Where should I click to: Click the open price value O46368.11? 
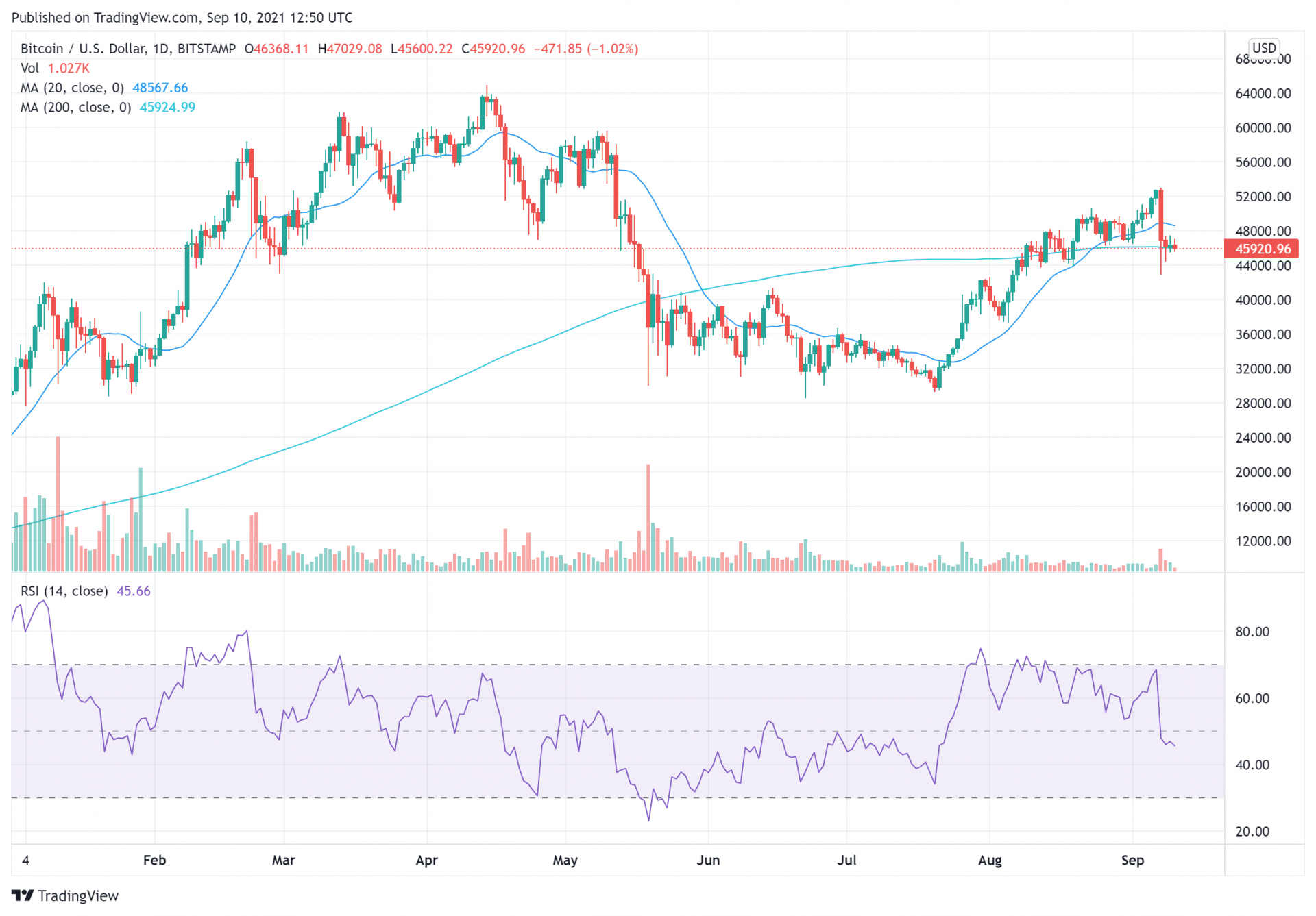coord(277,49)
